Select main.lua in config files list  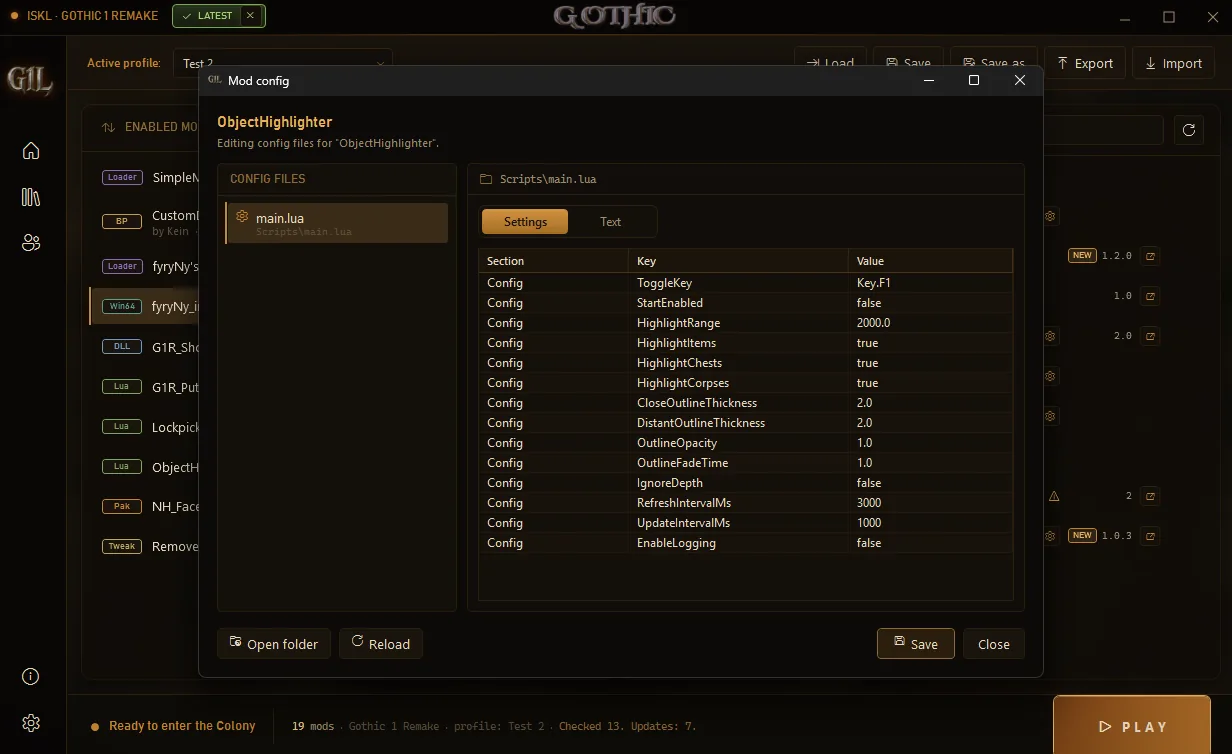337,224
